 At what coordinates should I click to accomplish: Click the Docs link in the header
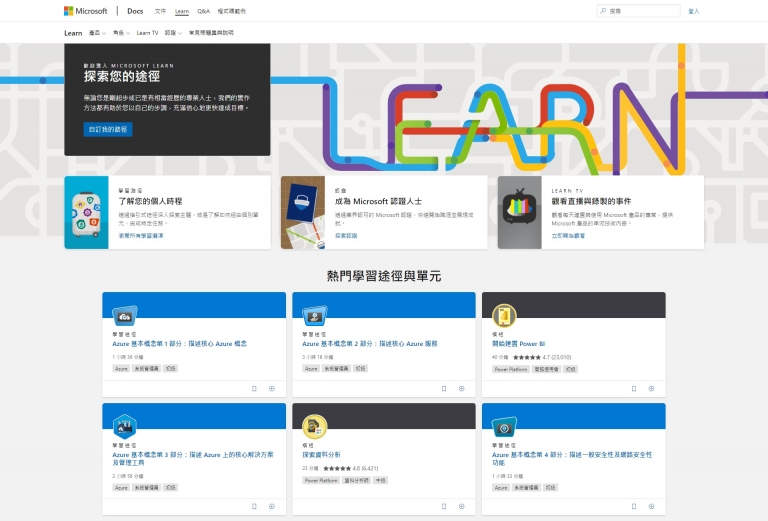(x=135, y=11)
